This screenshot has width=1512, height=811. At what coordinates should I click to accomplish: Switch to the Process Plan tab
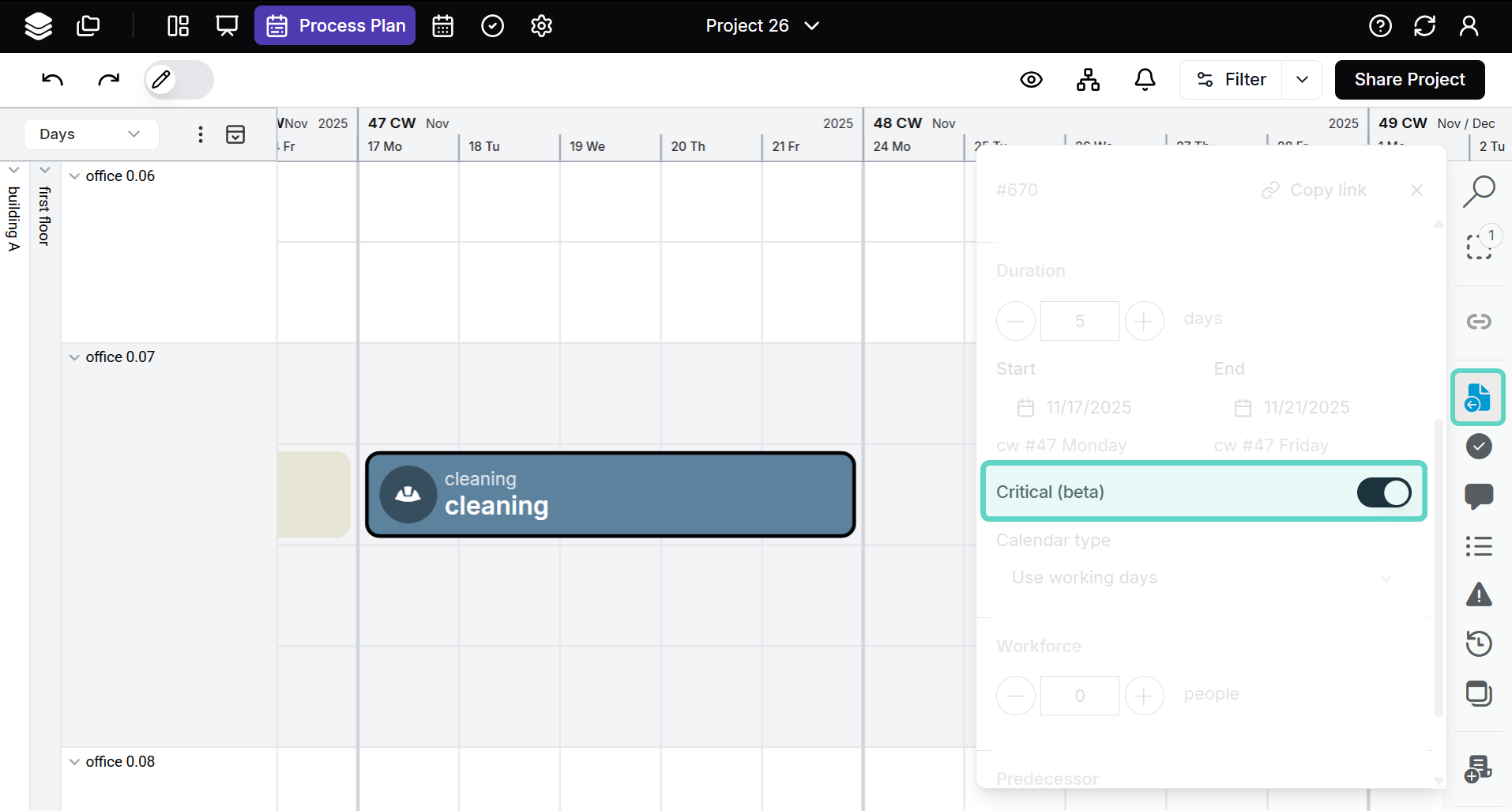(335, 26)
